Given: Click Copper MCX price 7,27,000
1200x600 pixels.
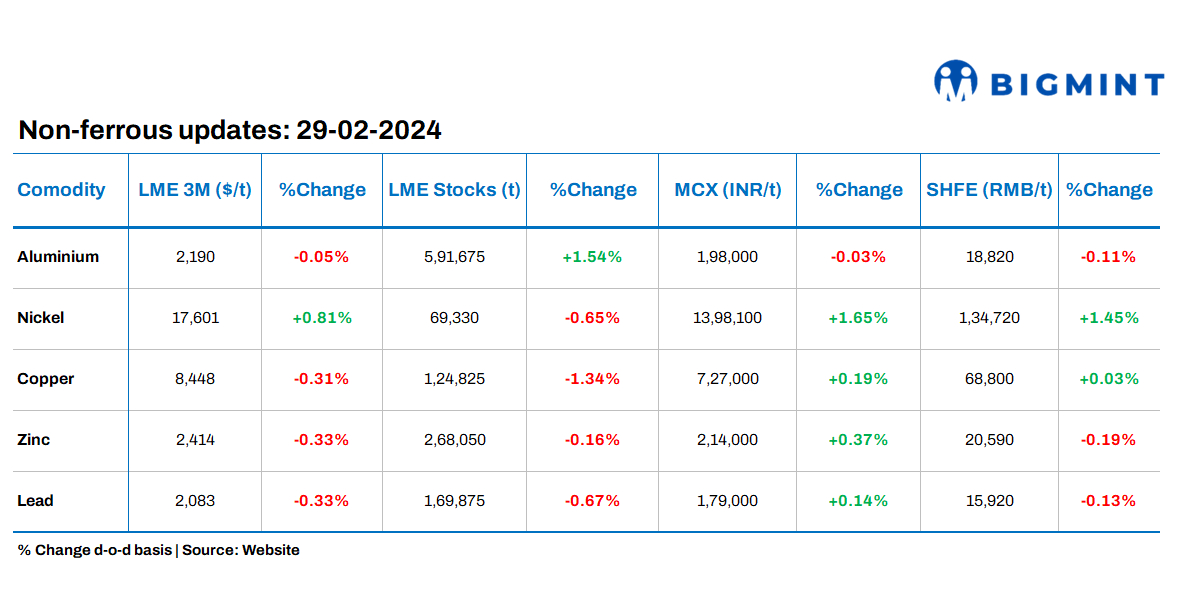Looking at the screenshot, I should coord(727,379).
